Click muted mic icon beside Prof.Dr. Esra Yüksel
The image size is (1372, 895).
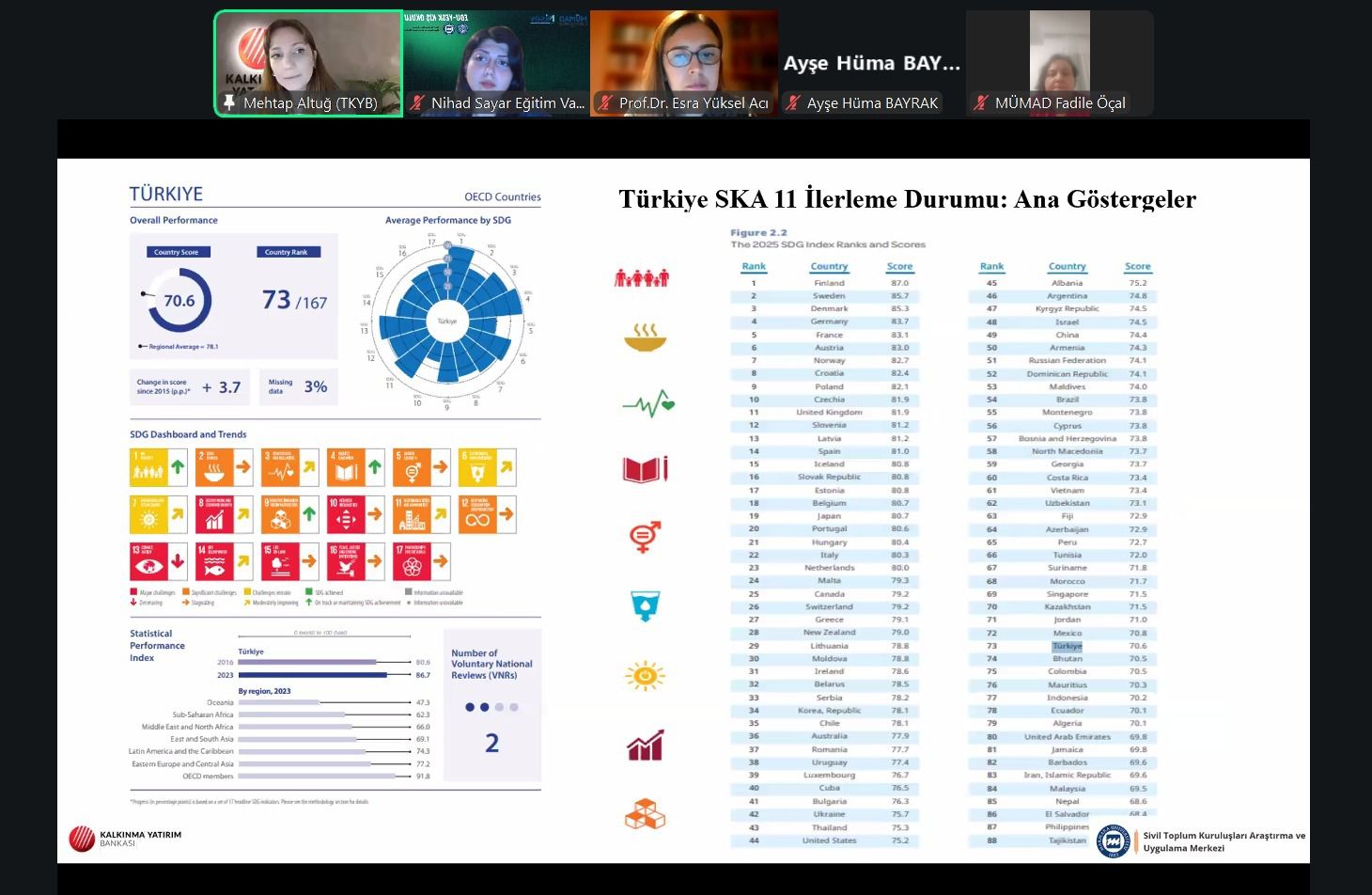click(605, 102)
